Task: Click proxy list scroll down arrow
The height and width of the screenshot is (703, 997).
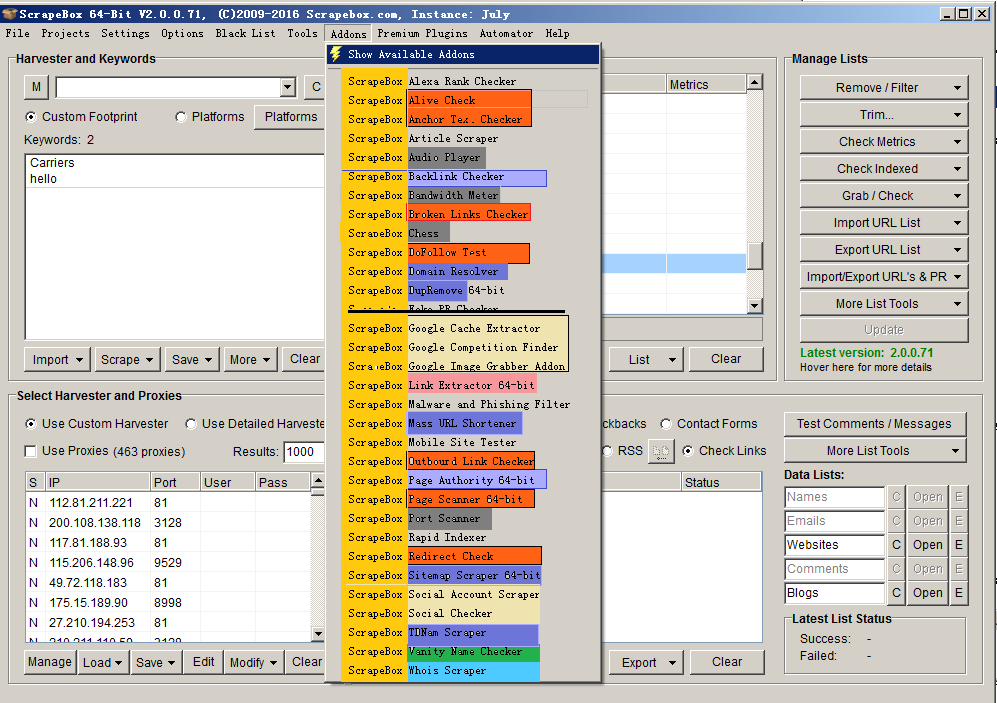Action: (318, 633)
